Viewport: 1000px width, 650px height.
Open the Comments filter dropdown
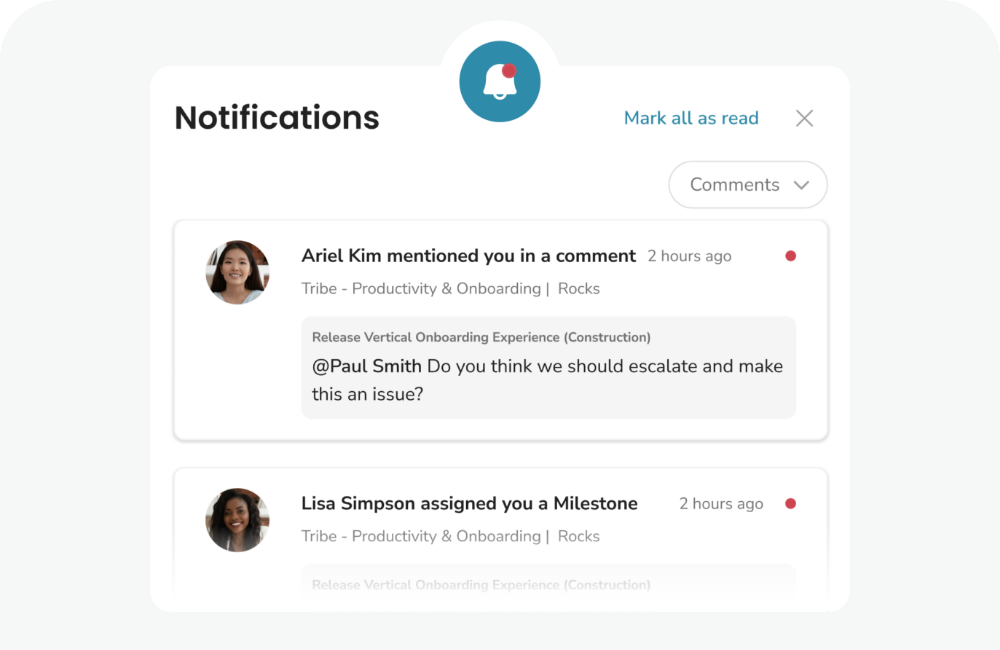[x=747, y=185]
